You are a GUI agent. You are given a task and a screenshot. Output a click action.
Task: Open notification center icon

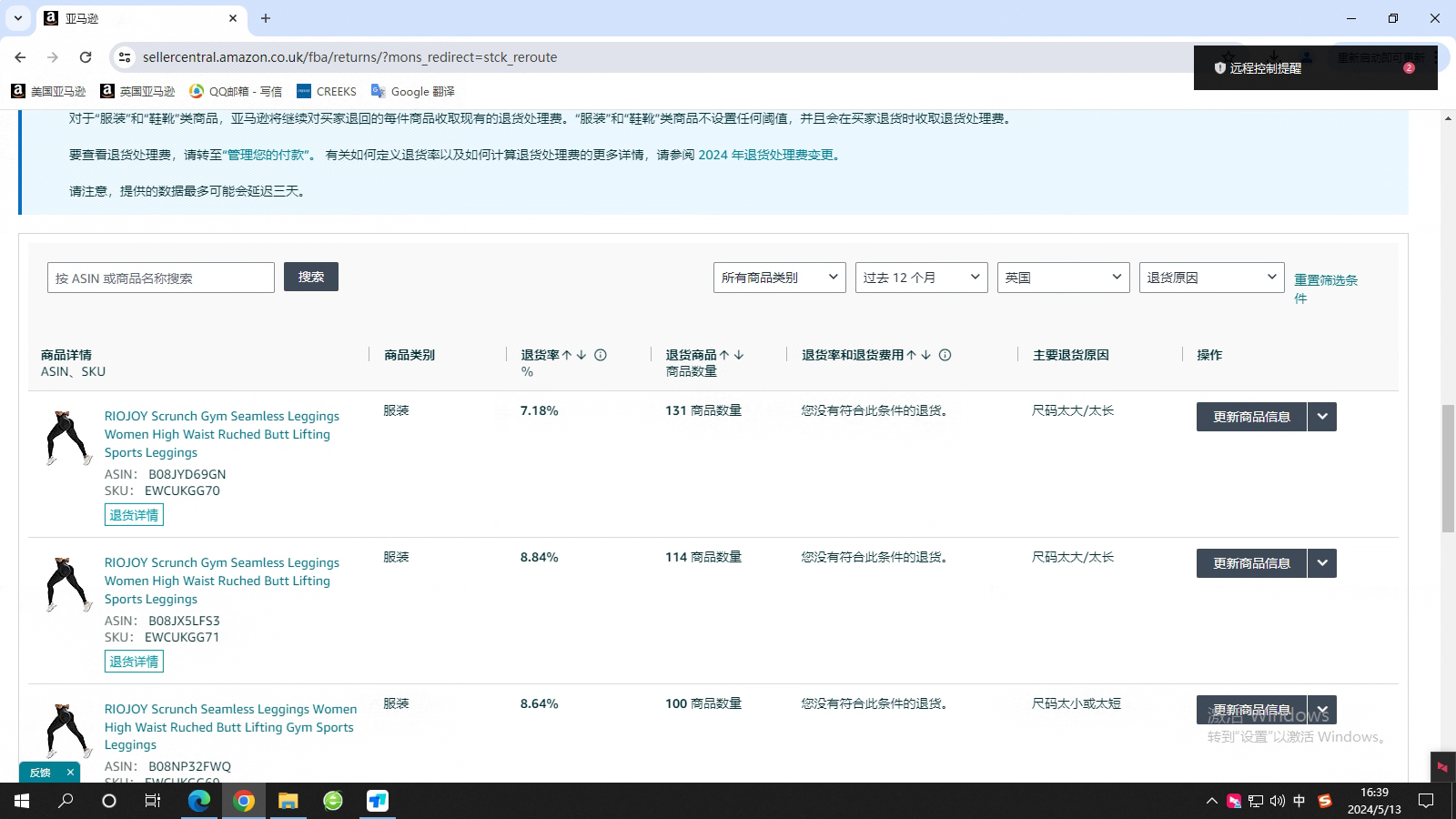pyautogui.click(x=1426, y=801)
